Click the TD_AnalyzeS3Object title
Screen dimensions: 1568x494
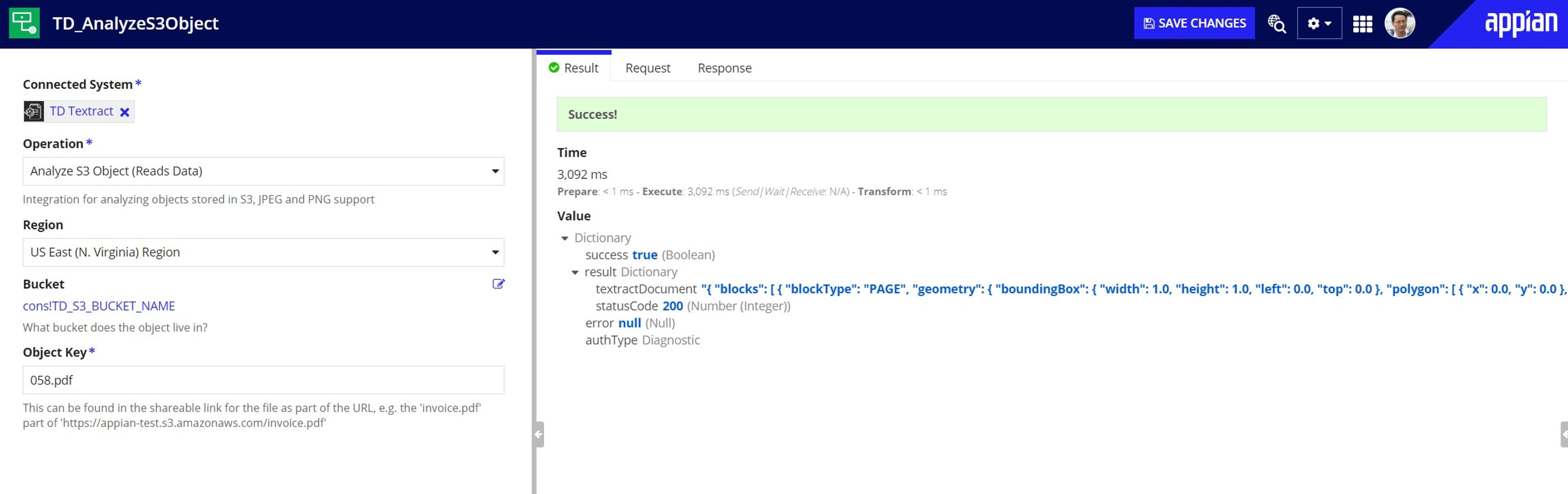pos(135,23)
